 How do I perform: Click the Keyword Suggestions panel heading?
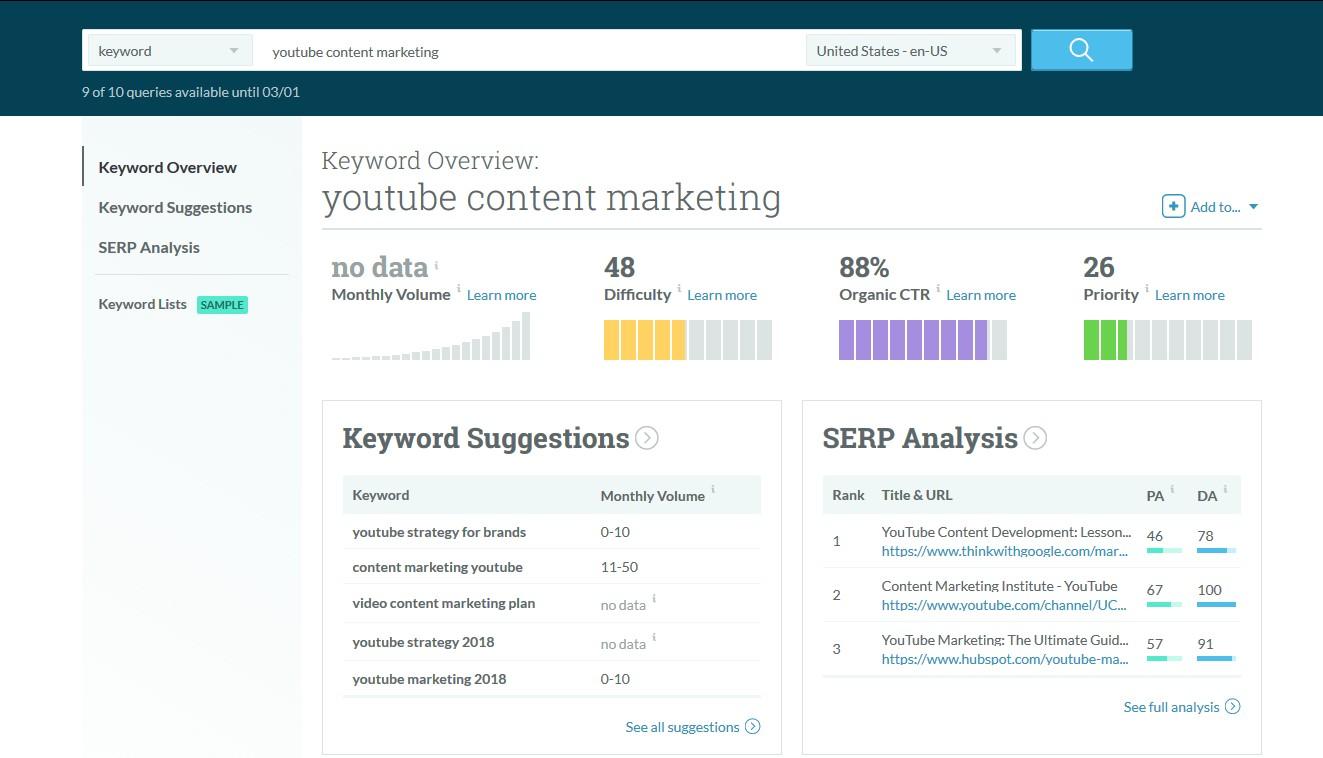coord(486,438)
